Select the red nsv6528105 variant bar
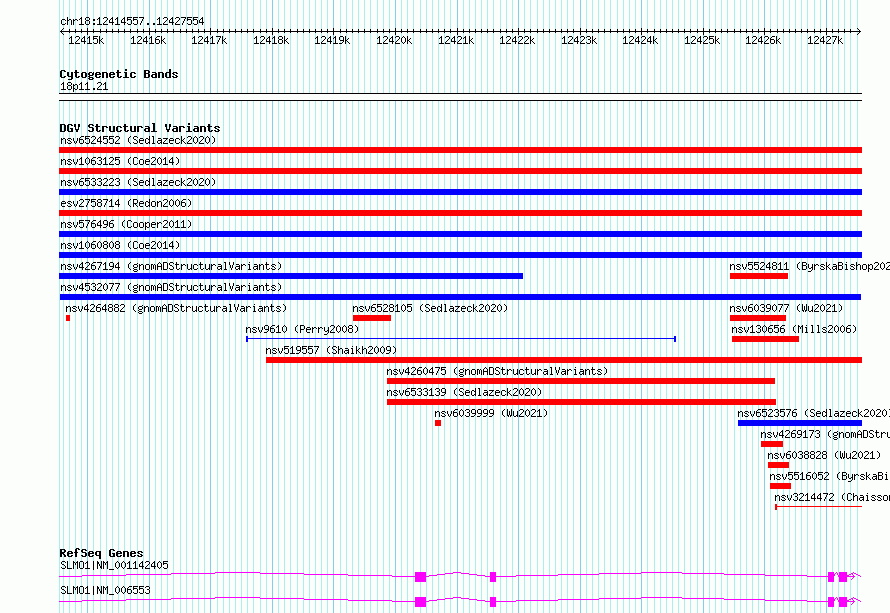Viewport: 890px width, 613px height. pyautogui.click(x=372, y=318)
